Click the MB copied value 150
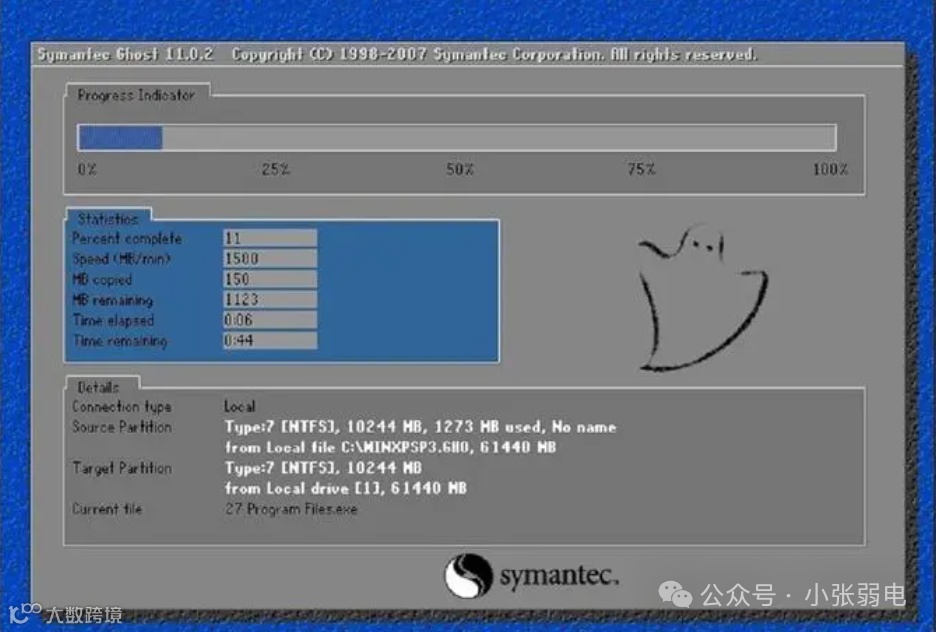This screenshot has height=632, width=936. (270, 279)
